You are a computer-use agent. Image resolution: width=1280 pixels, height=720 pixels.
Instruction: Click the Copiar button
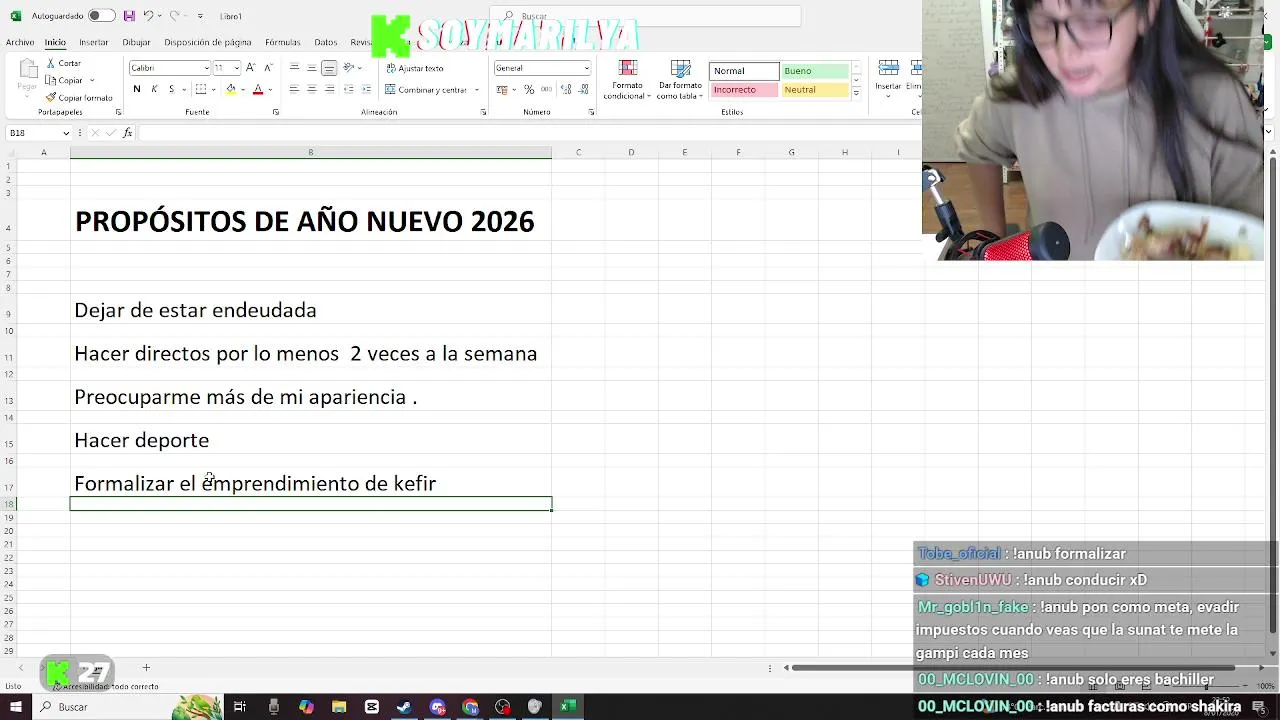click(65, 80)
